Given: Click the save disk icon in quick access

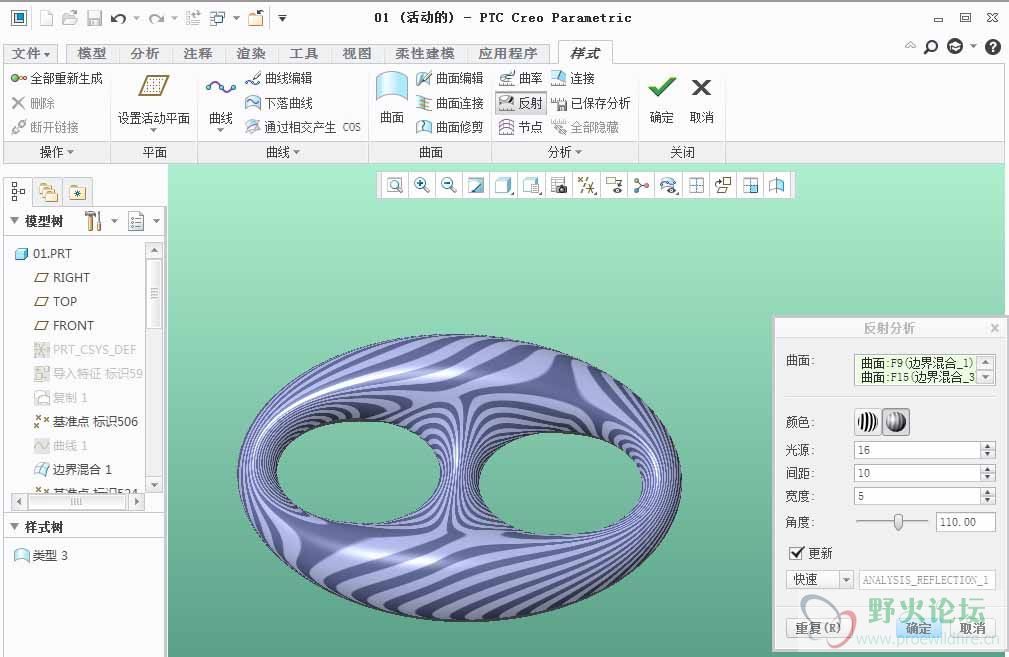Looking at the screenshot, I should [95, 19].
